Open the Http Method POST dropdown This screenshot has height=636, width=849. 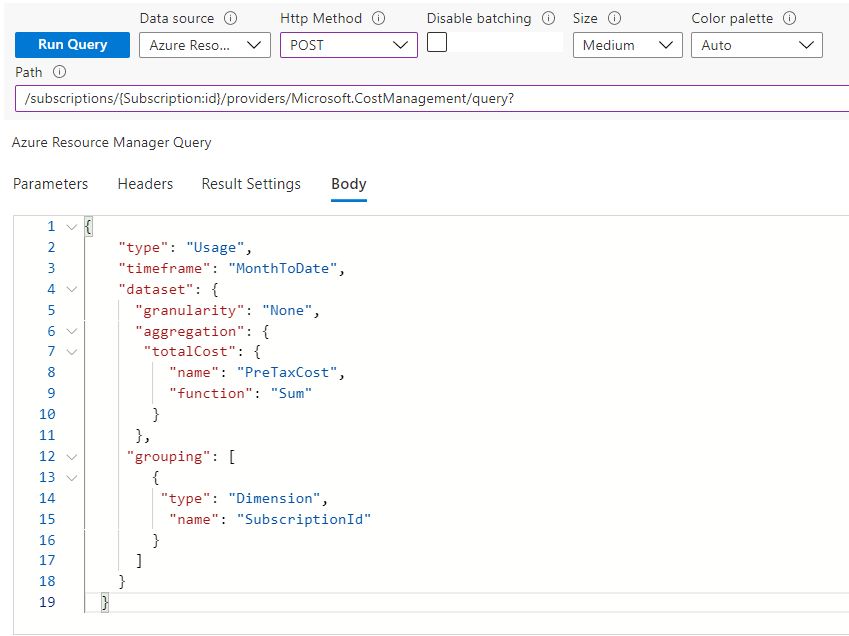tap(349, 45)
